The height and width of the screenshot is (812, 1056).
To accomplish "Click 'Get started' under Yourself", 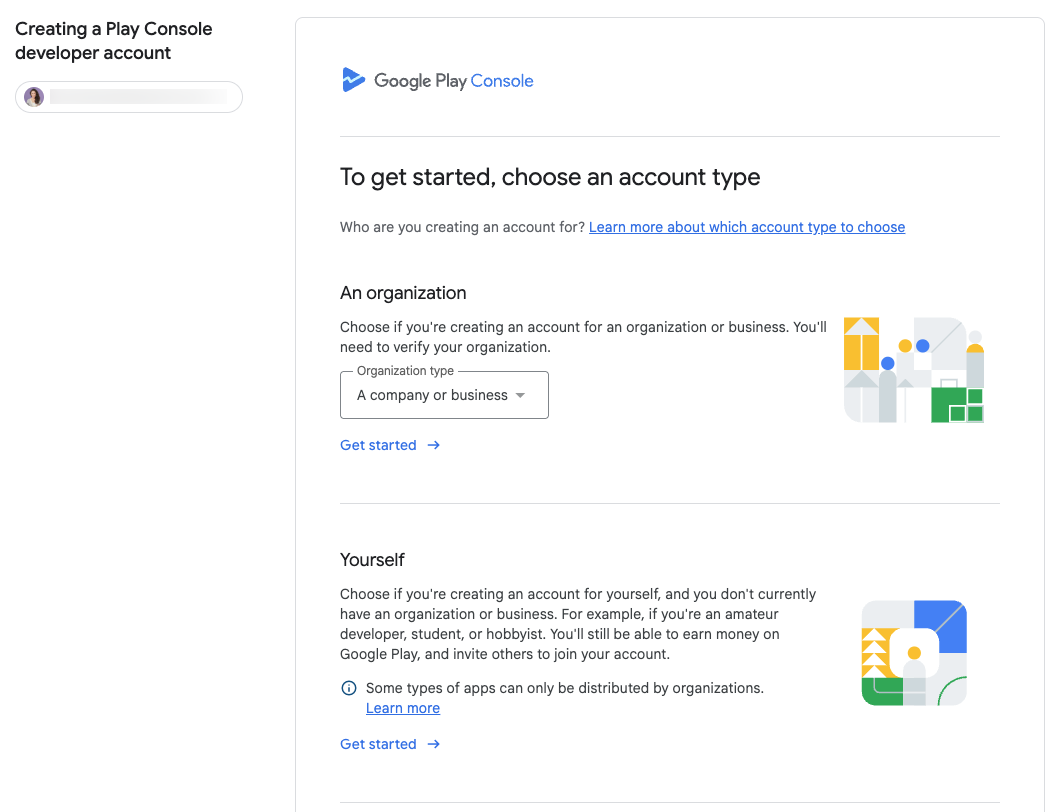I will point(378,744).
